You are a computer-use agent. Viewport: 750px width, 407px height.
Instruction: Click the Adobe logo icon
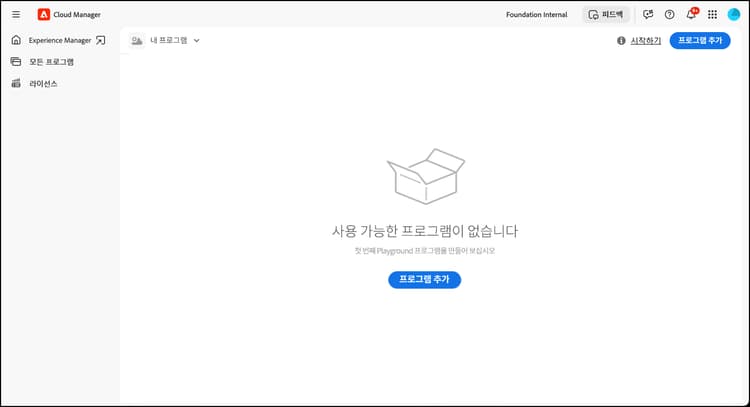tap(44, 14)
